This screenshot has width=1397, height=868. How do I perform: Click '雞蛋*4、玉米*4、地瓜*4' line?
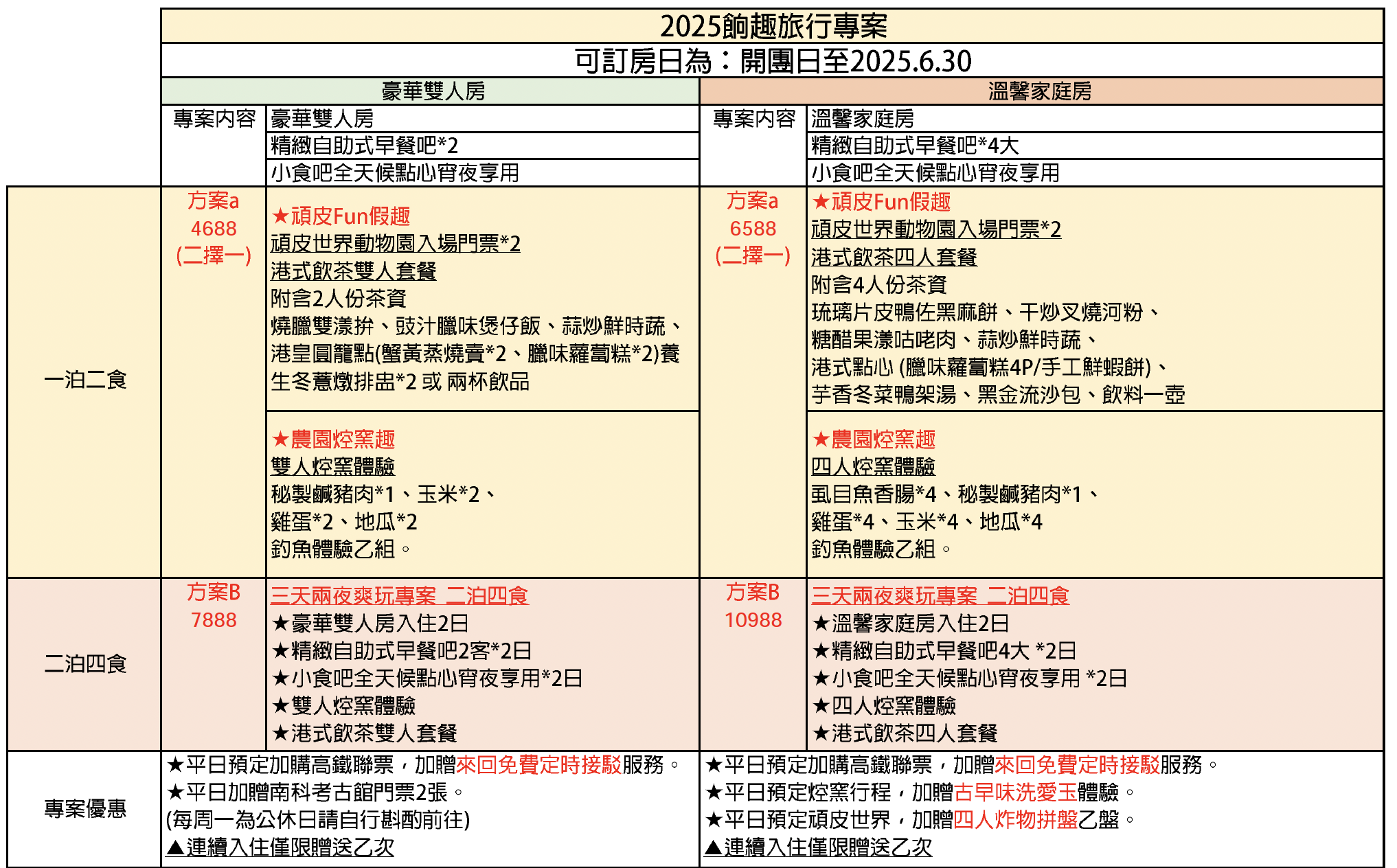pyautogui.click(x=927, y=522)
